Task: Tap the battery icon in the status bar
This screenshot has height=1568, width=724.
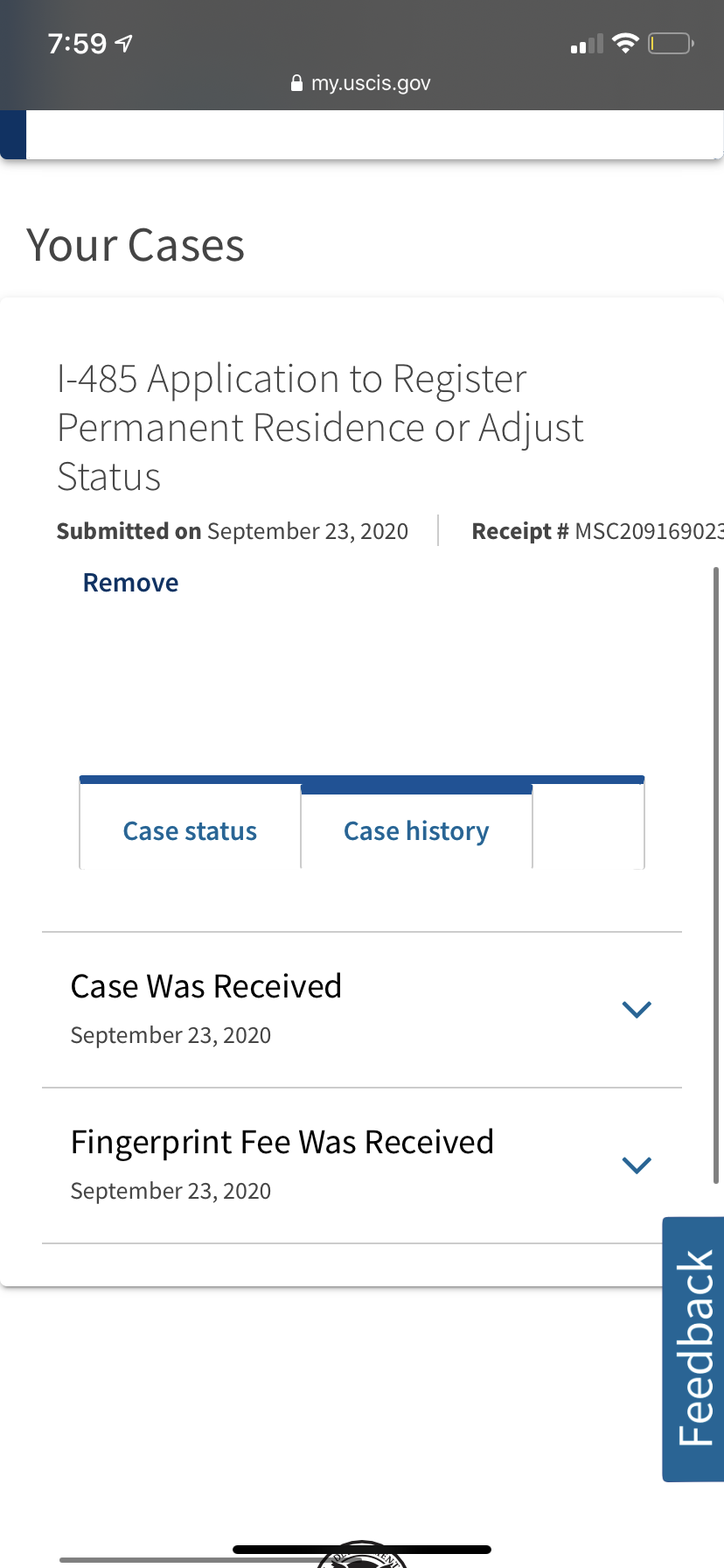Action: [671, 43]
